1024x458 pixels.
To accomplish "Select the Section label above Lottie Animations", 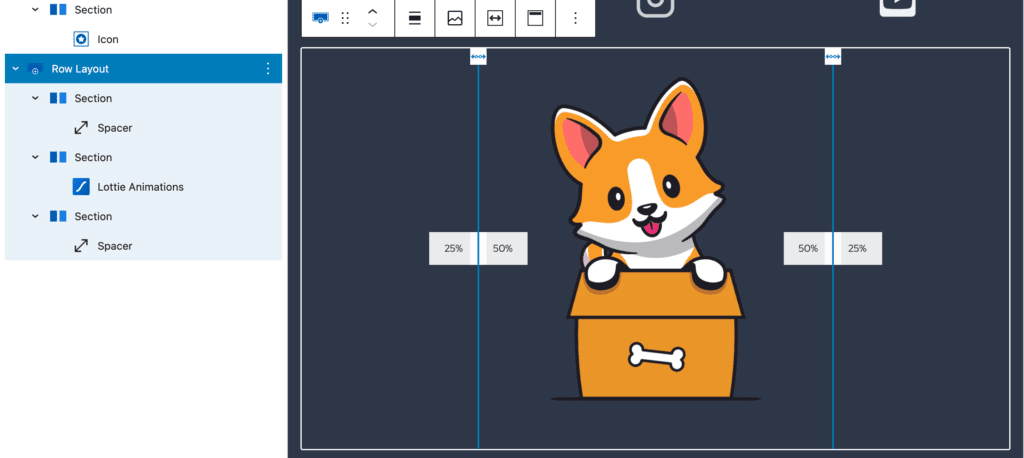I will (x=93, y=157).
